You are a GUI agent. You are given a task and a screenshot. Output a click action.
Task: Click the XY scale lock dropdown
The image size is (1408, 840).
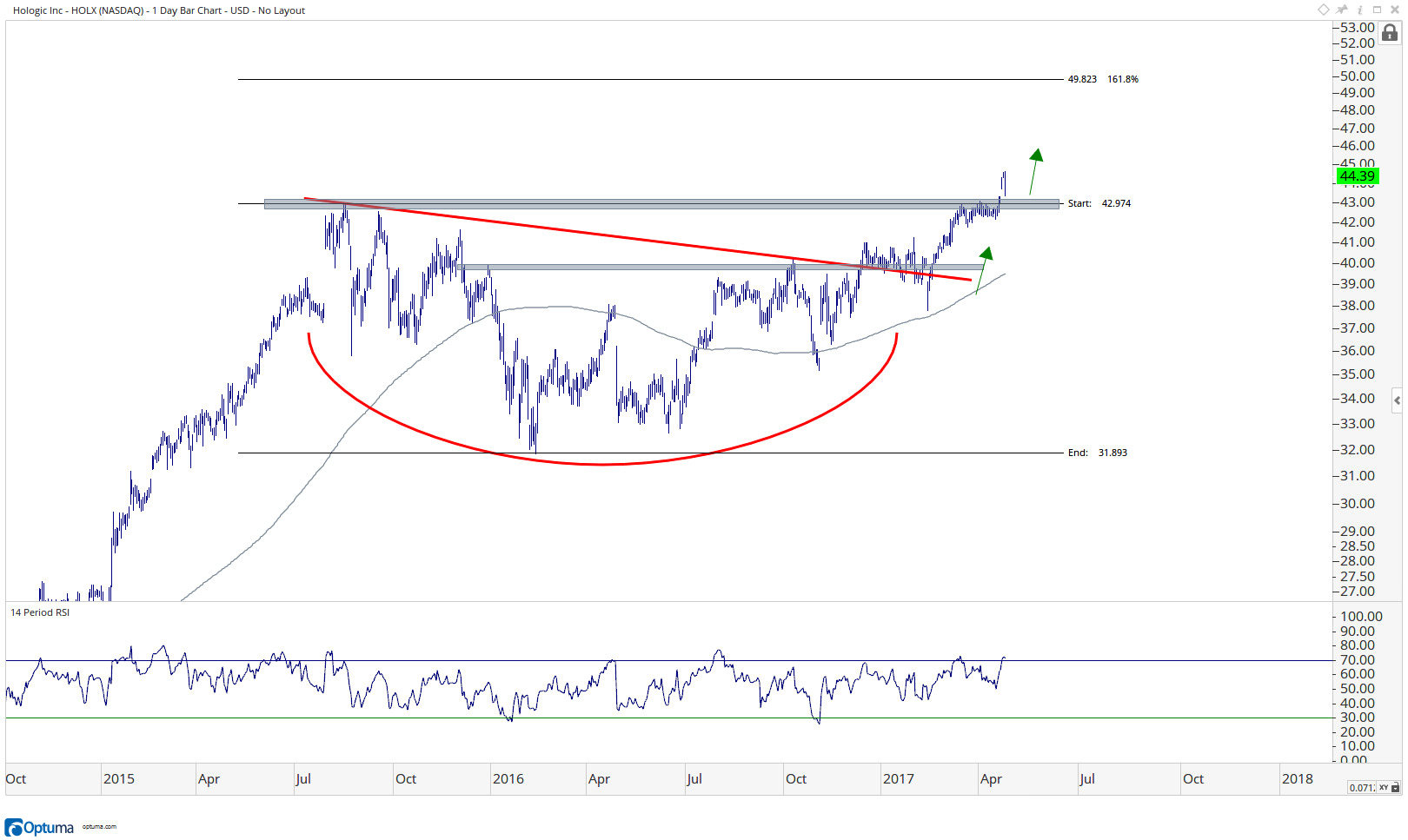click(x=1390, y=788)
